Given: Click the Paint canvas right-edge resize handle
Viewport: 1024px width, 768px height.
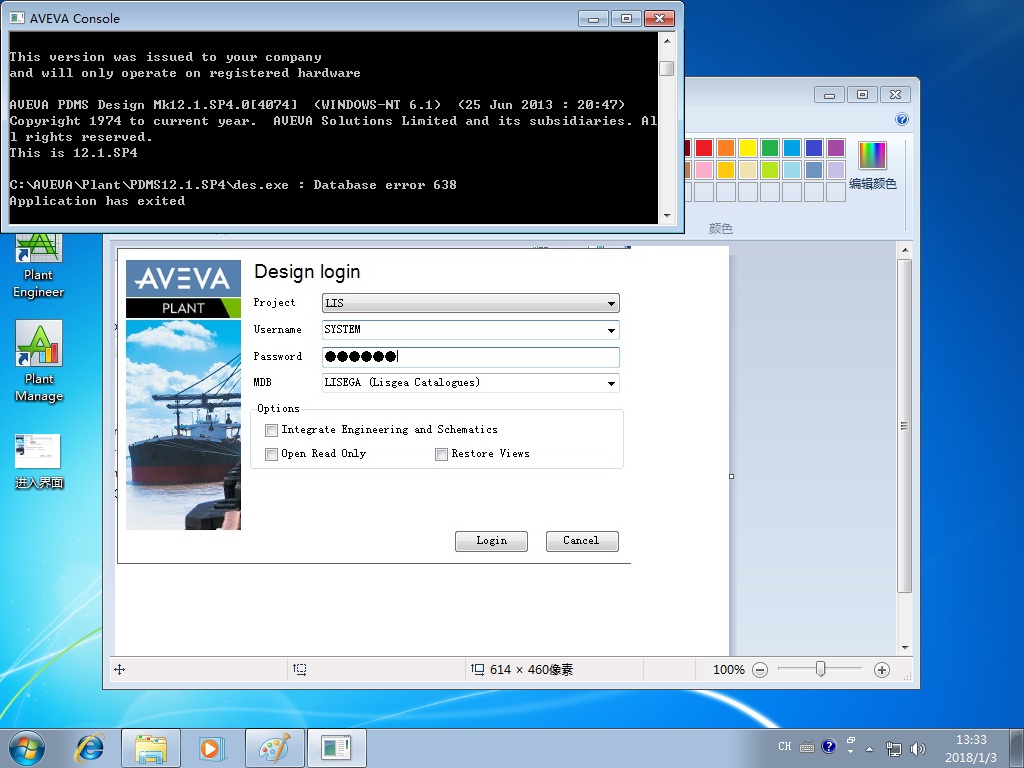Looking at the screenshot, I should [x=731, y=476].
